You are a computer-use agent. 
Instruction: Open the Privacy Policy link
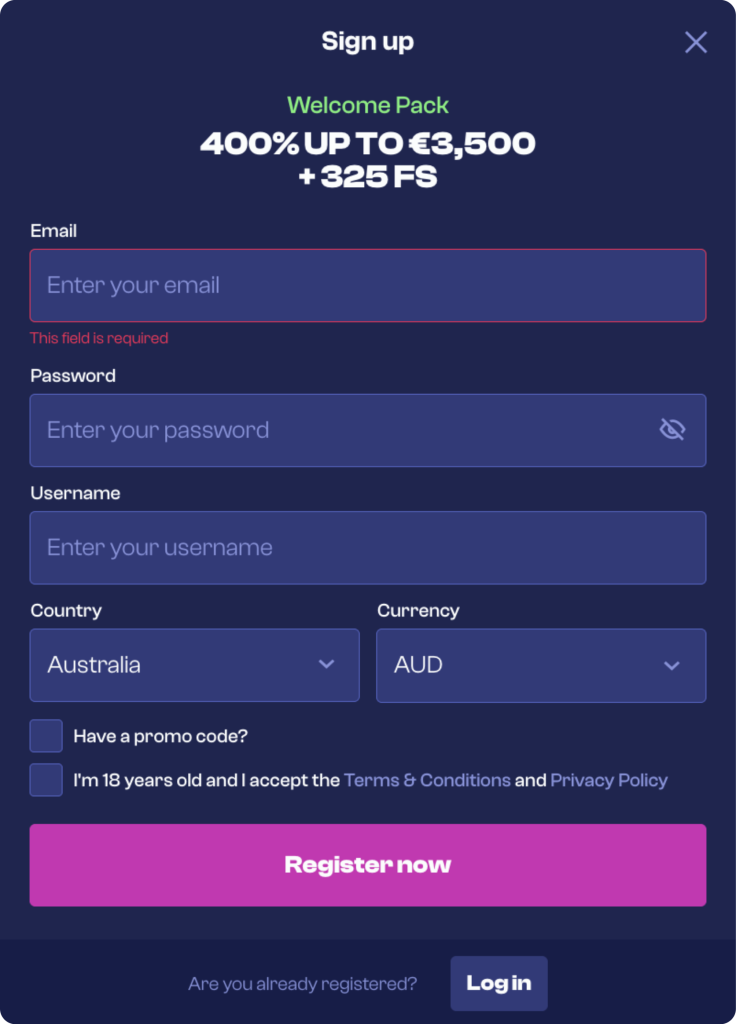point(608,780)
